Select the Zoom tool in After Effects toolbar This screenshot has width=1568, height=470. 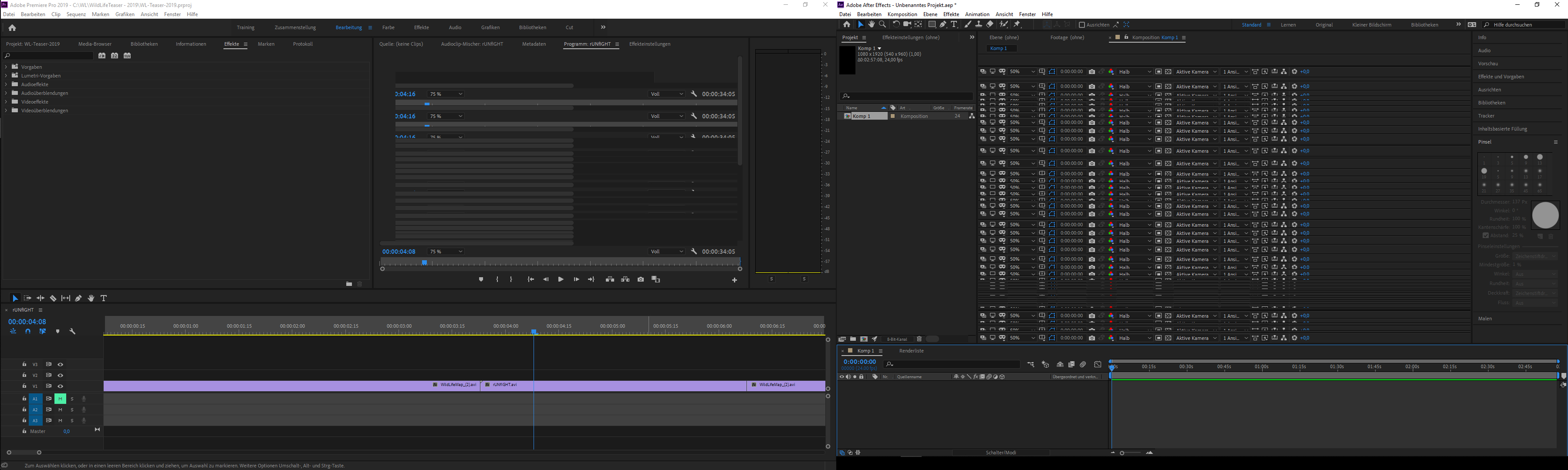(882, 24)
